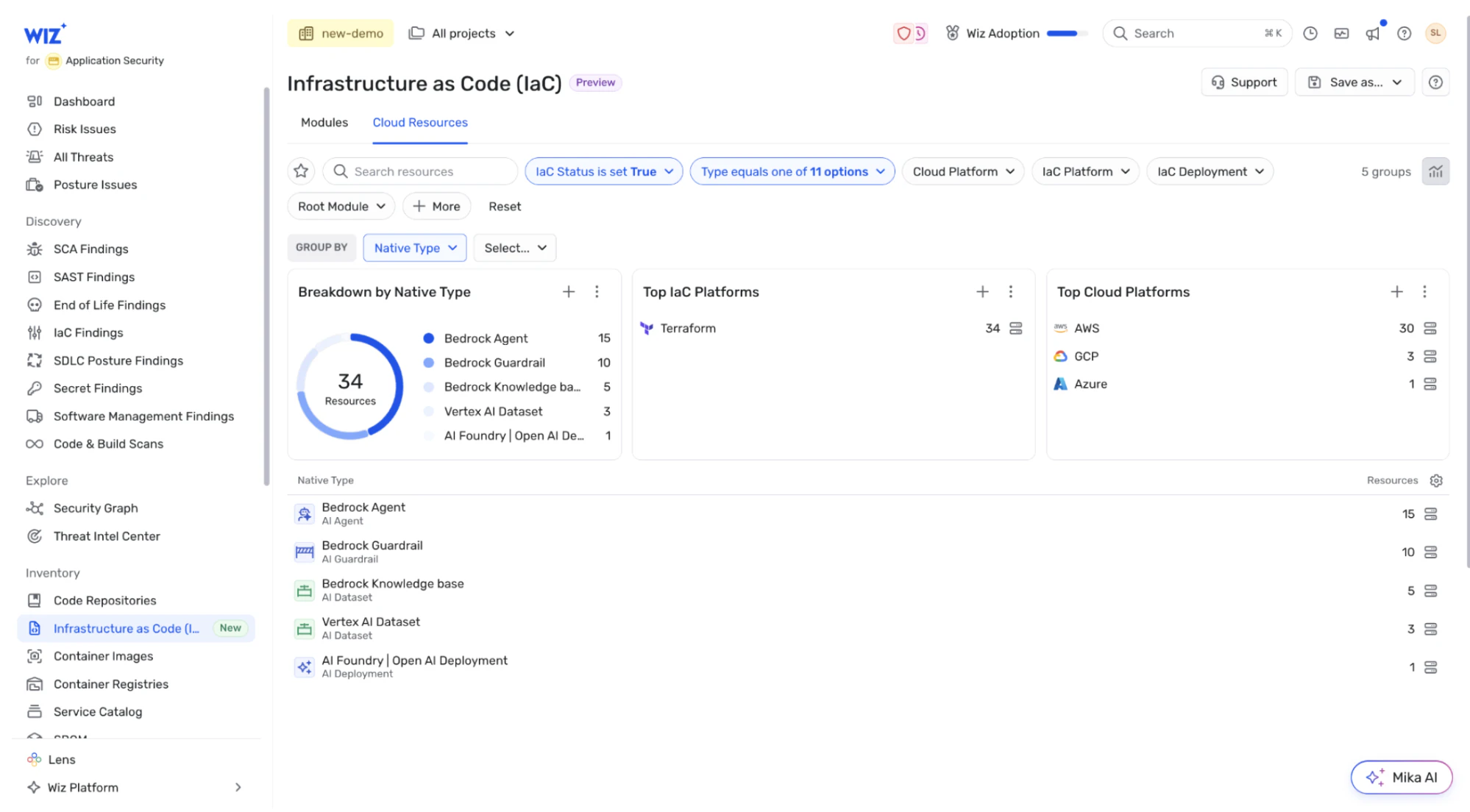Click More filters button
The height and width of the screenshot is (812, 1470).
(437, 207)
